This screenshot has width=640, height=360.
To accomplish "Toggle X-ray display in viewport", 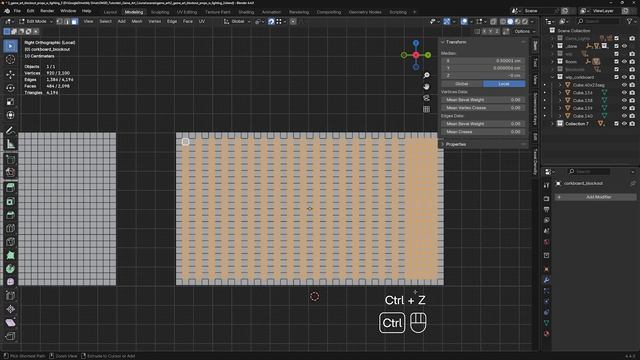I will (493, 21).
